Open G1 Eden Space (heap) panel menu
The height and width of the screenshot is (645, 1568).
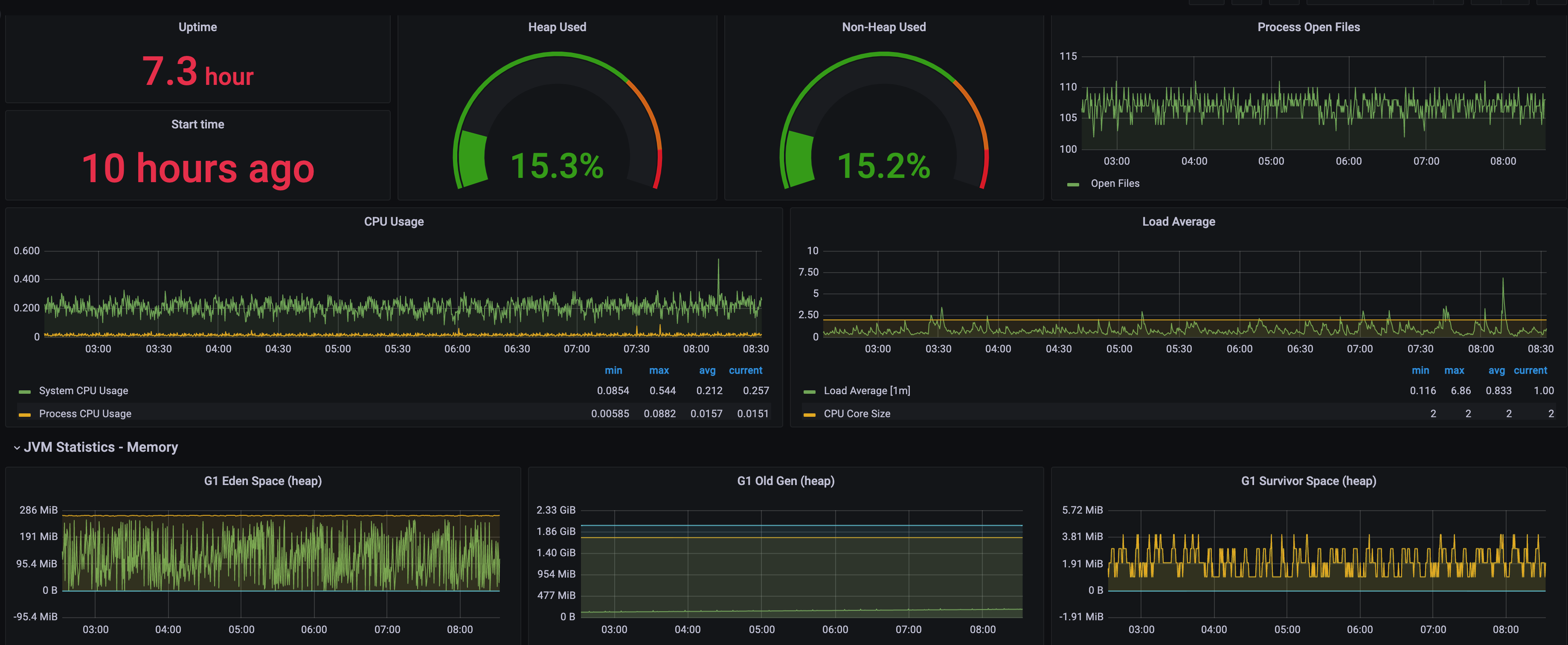tap(262, 481)
